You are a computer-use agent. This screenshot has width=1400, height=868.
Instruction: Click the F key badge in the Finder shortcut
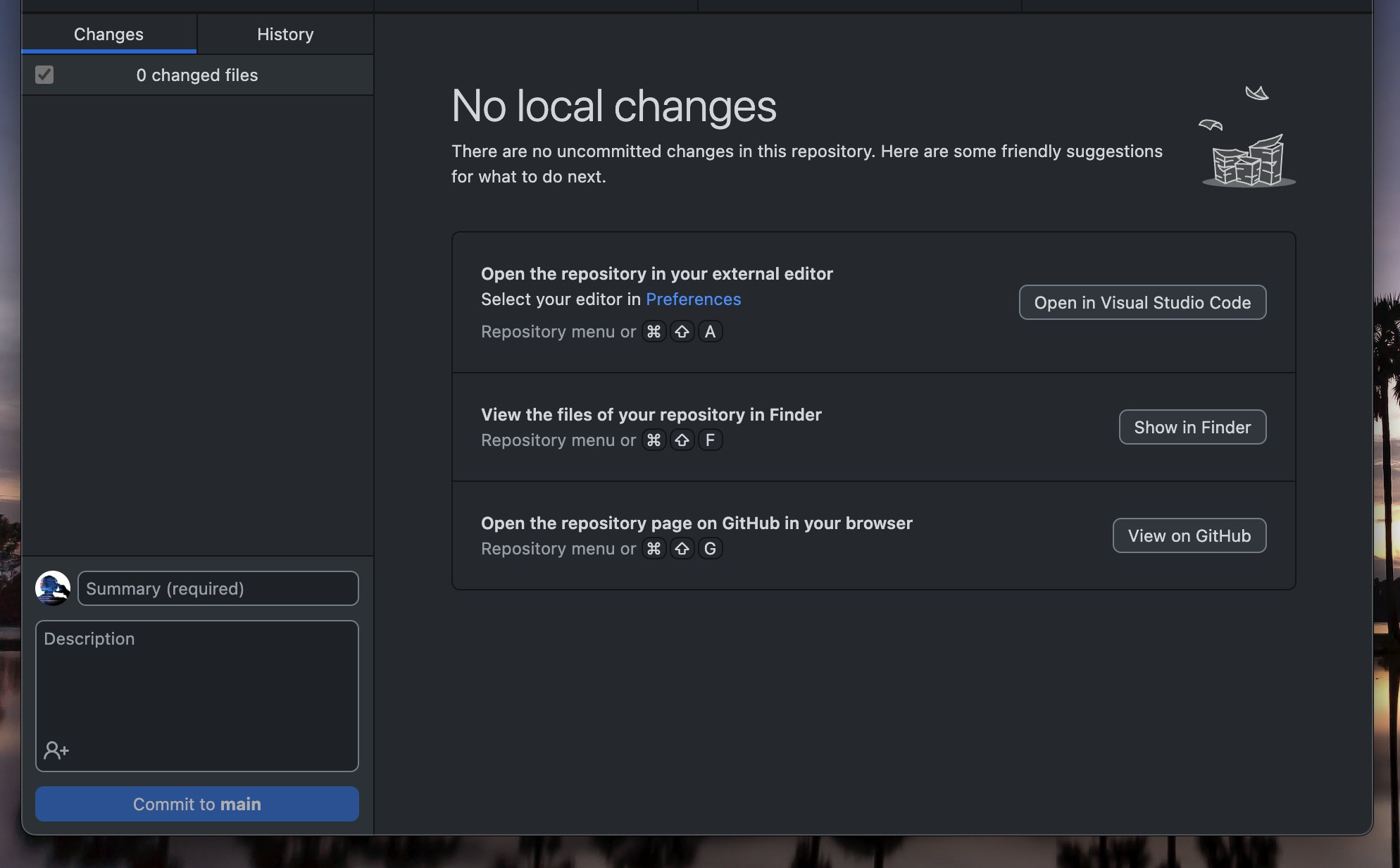710,440
